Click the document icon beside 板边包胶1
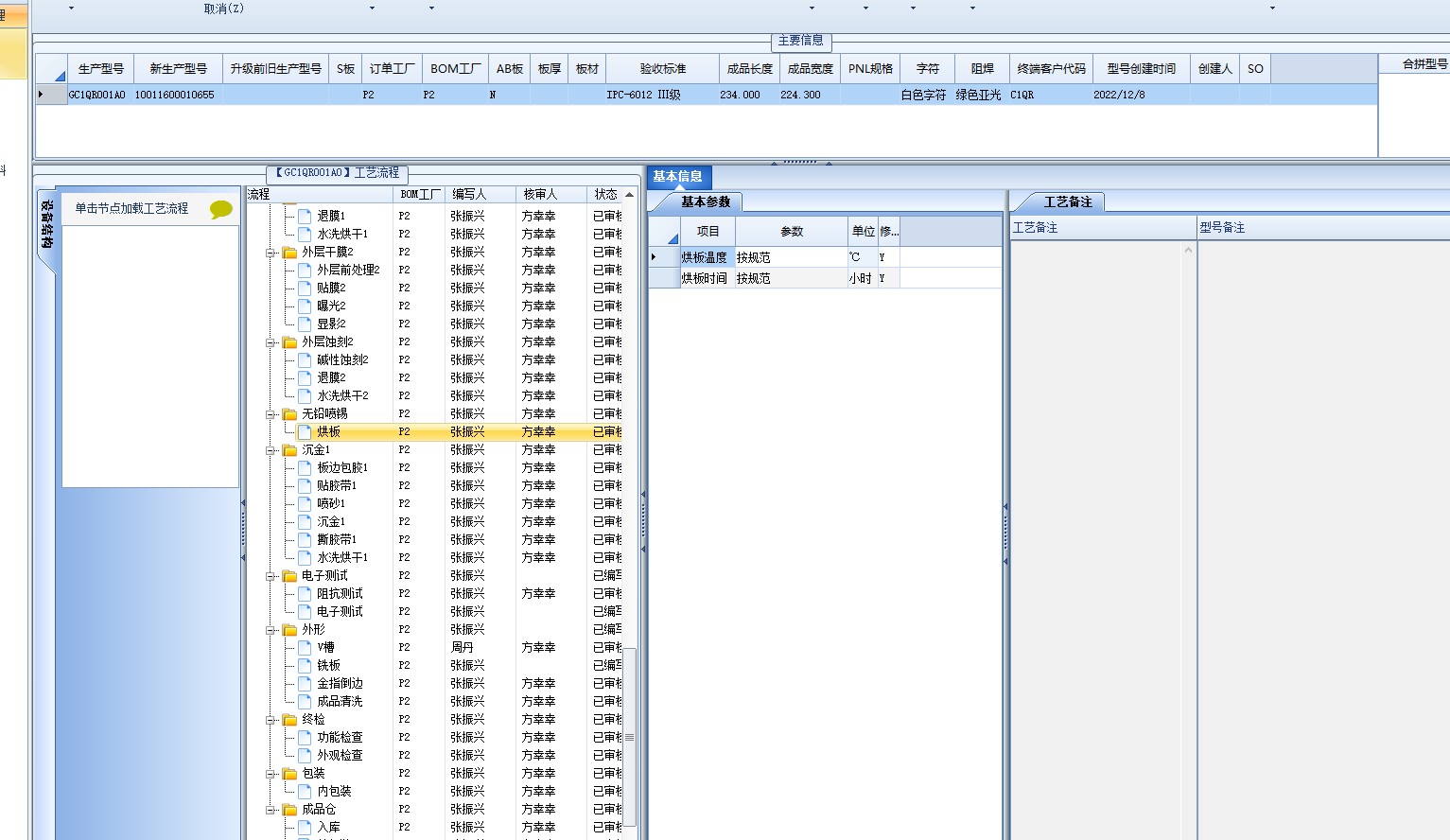1450x840 pixels. pyautogui.click(x=305, y=467)
